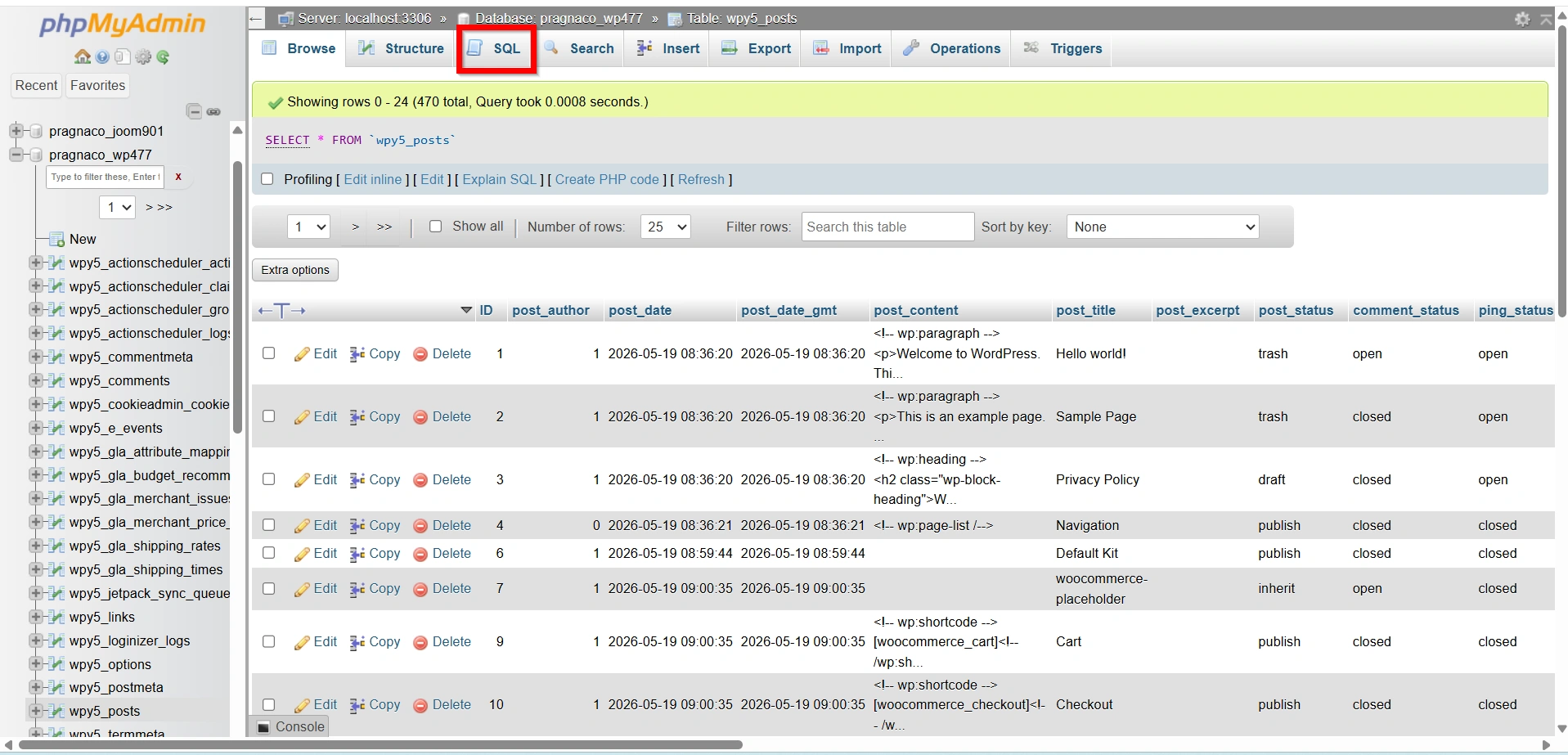Viewport: 1568px width, 755px height.
Task: Click the pencil Edit icon for Navigation row
Action: (302, 526)
